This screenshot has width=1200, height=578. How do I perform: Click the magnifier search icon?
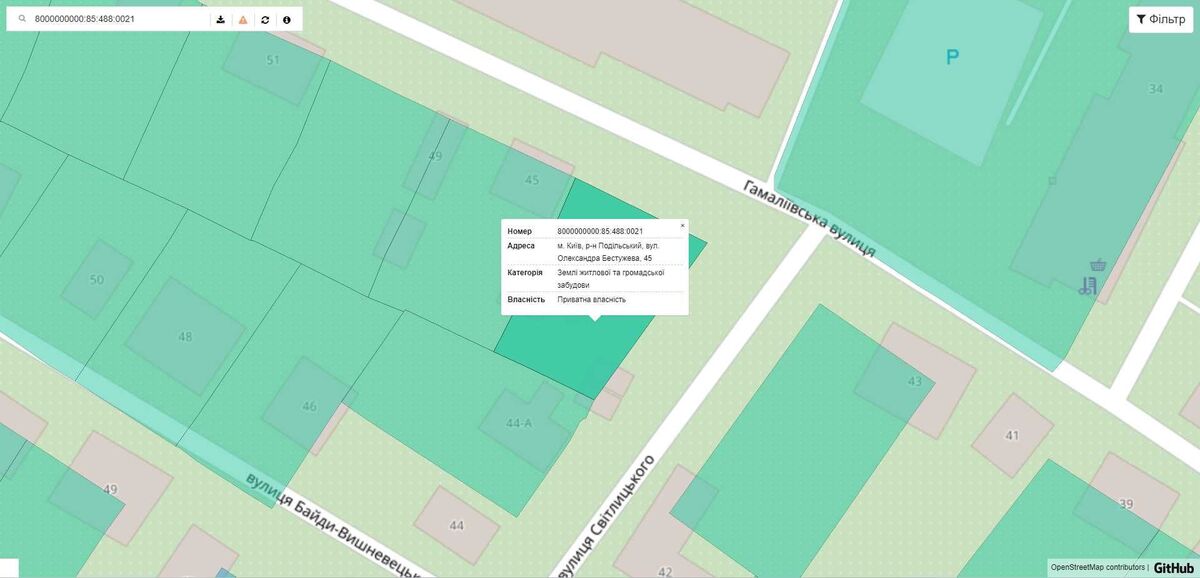tap(22, 19)
